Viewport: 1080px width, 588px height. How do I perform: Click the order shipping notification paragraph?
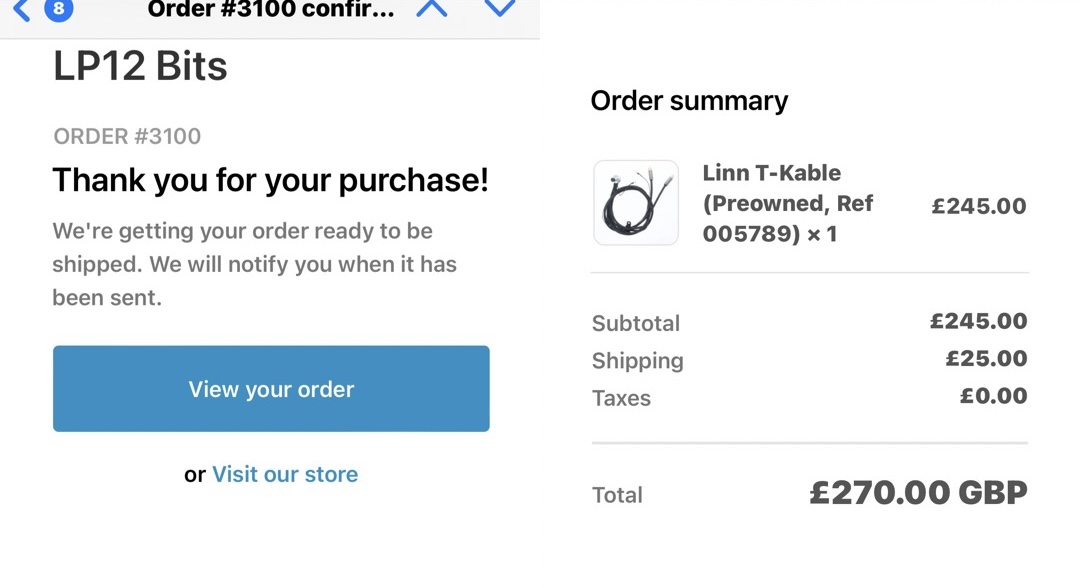[x=255, y=264]
